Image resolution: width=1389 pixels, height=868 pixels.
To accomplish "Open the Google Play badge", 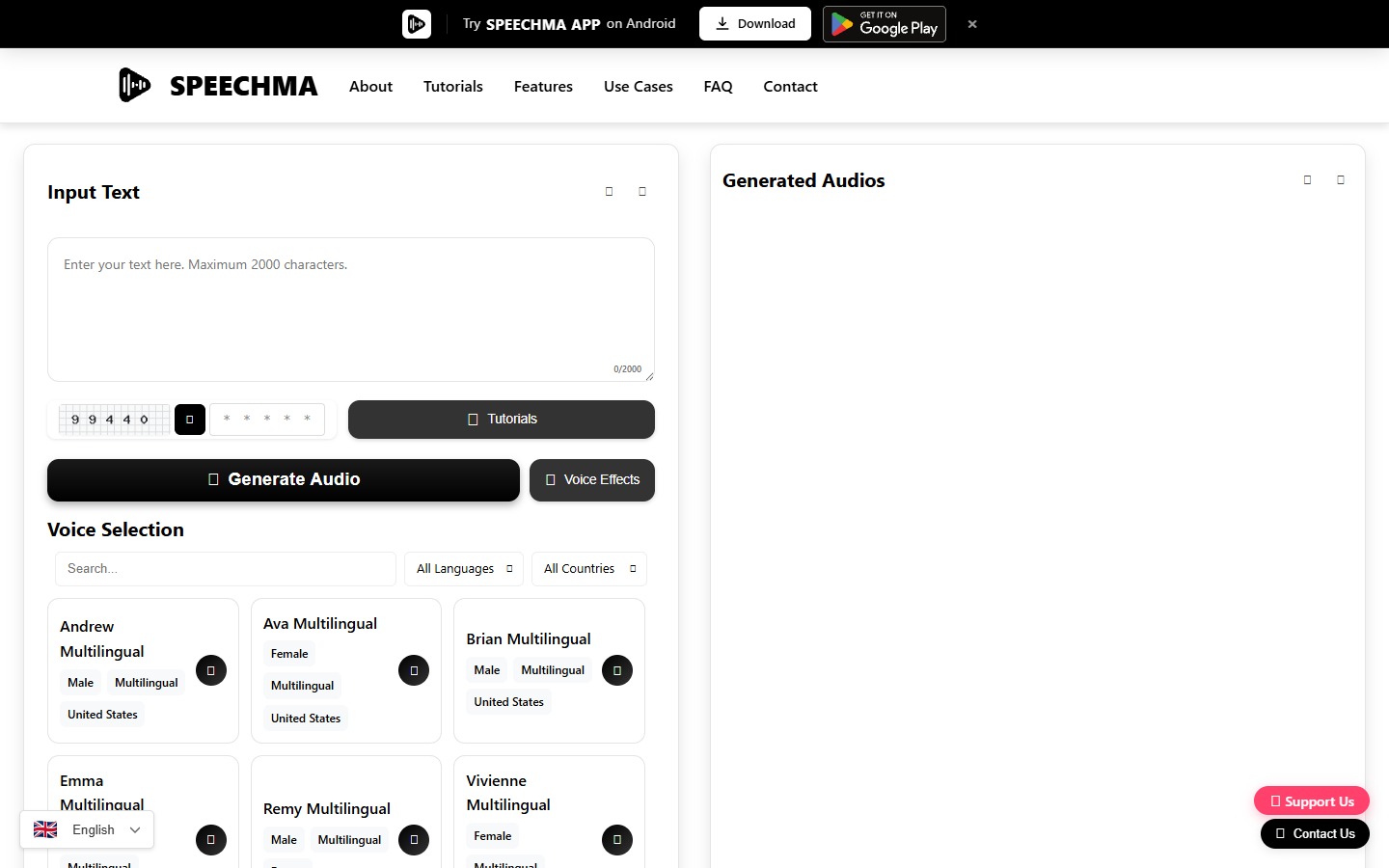I will [885, 24].
